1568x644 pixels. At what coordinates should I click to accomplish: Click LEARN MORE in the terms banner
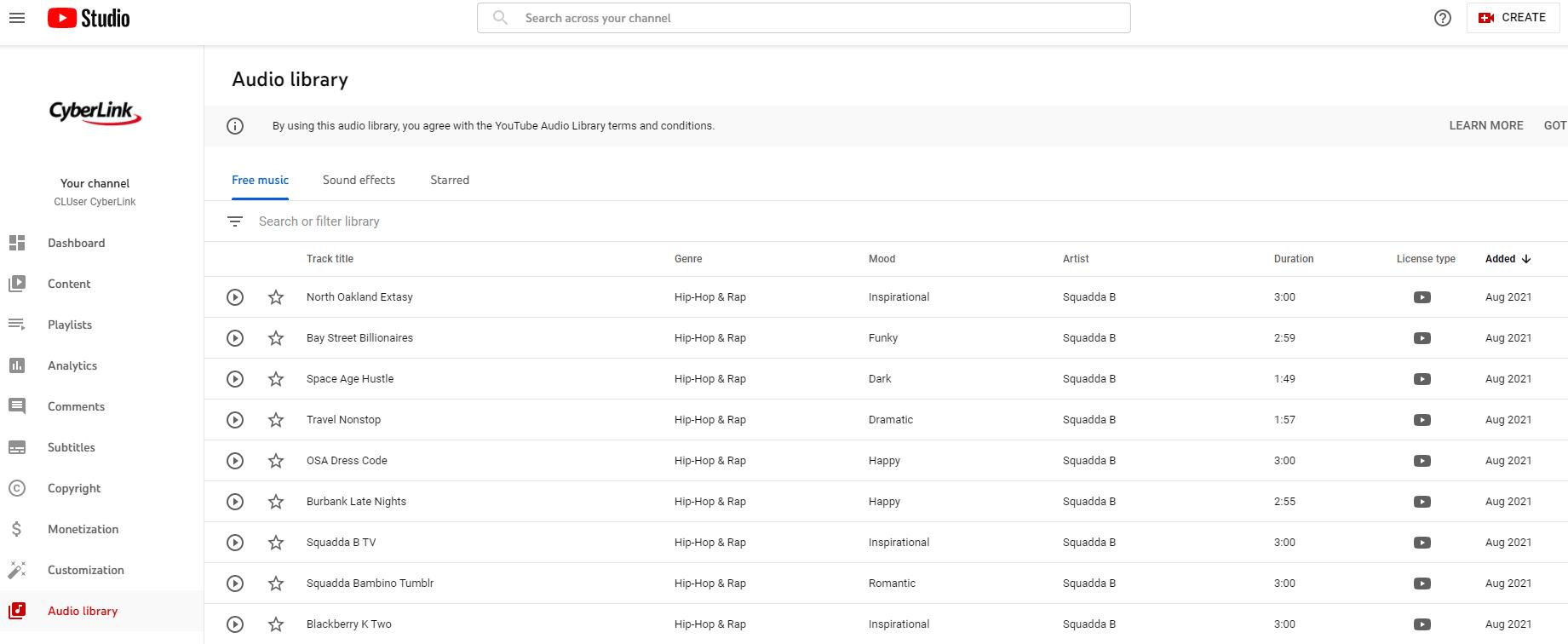pos(1486,125)
